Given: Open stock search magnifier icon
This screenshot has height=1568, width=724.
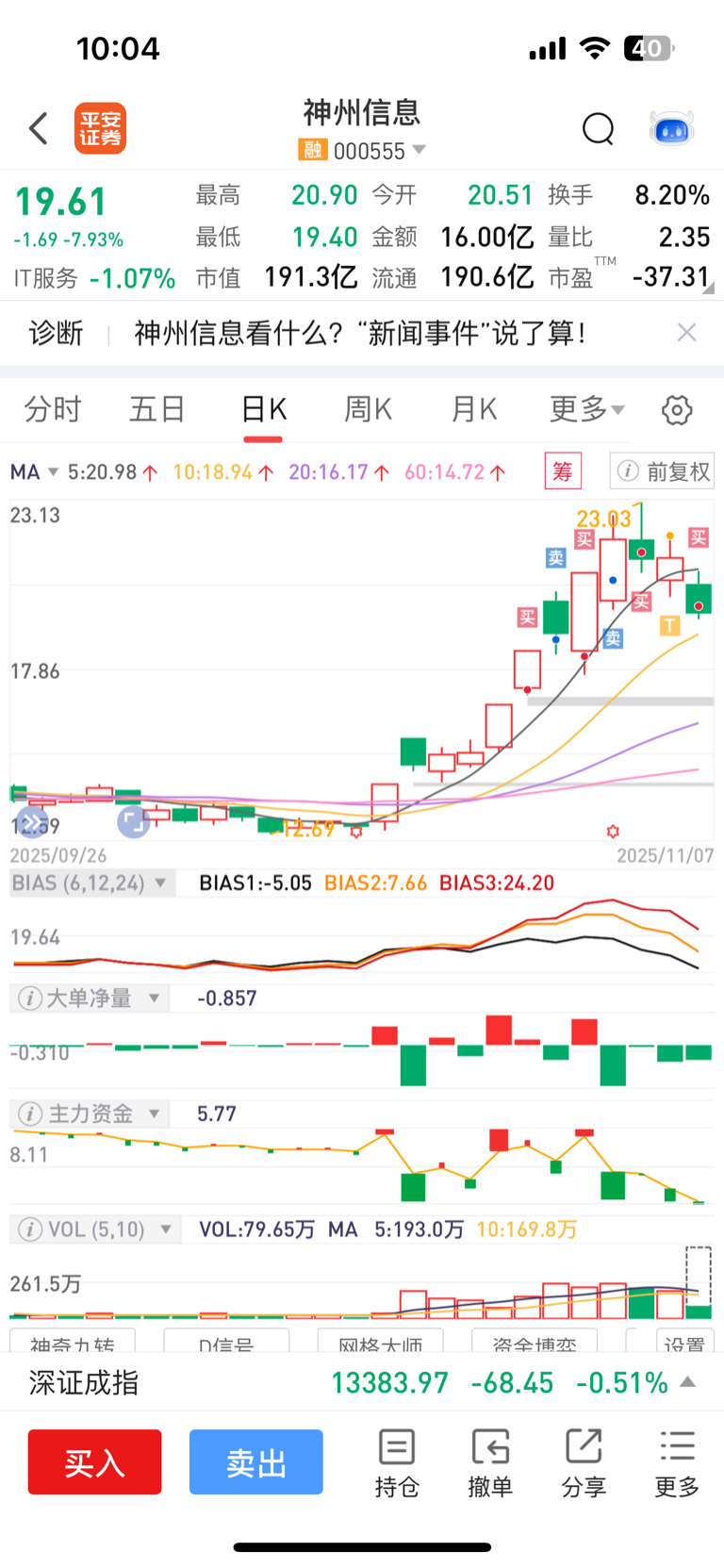Looking at the screenshot, I should pyautogui.click(x=598, y=128).
